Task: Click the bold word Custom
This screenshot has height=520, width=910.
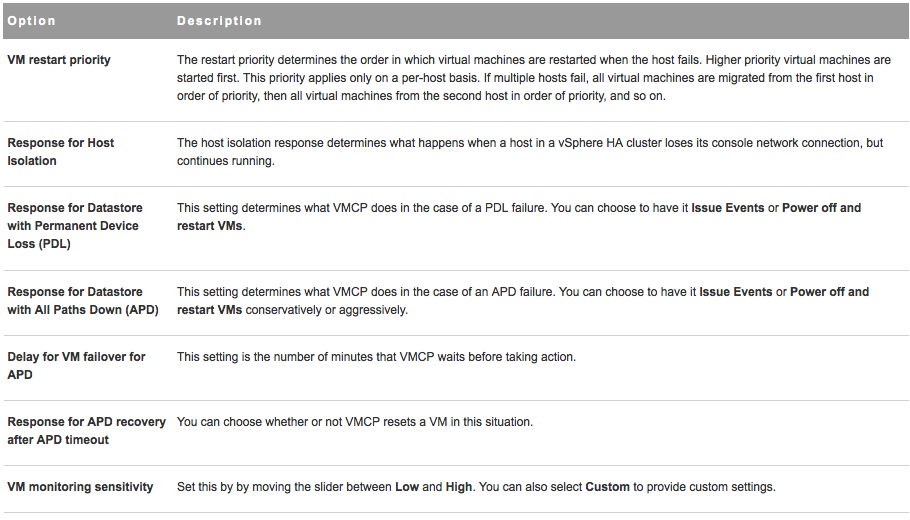Action: (x=607, y=487)
